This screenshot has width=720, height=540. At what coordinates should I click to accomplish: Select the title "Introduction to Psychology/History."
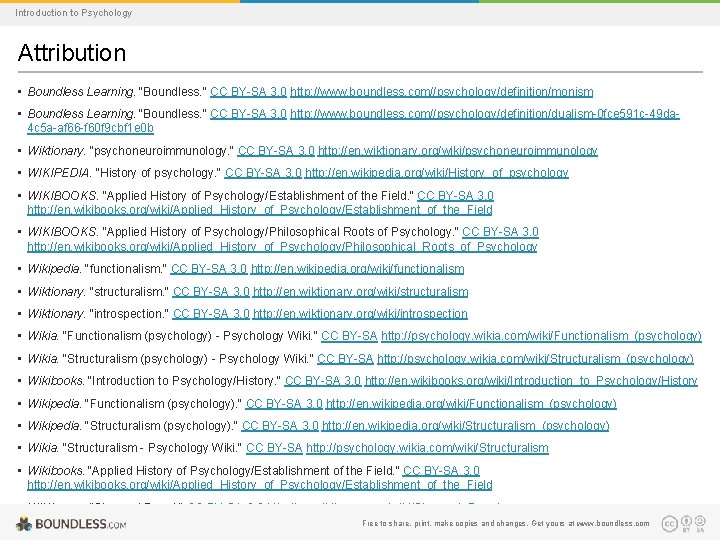(x=184, y=381)
